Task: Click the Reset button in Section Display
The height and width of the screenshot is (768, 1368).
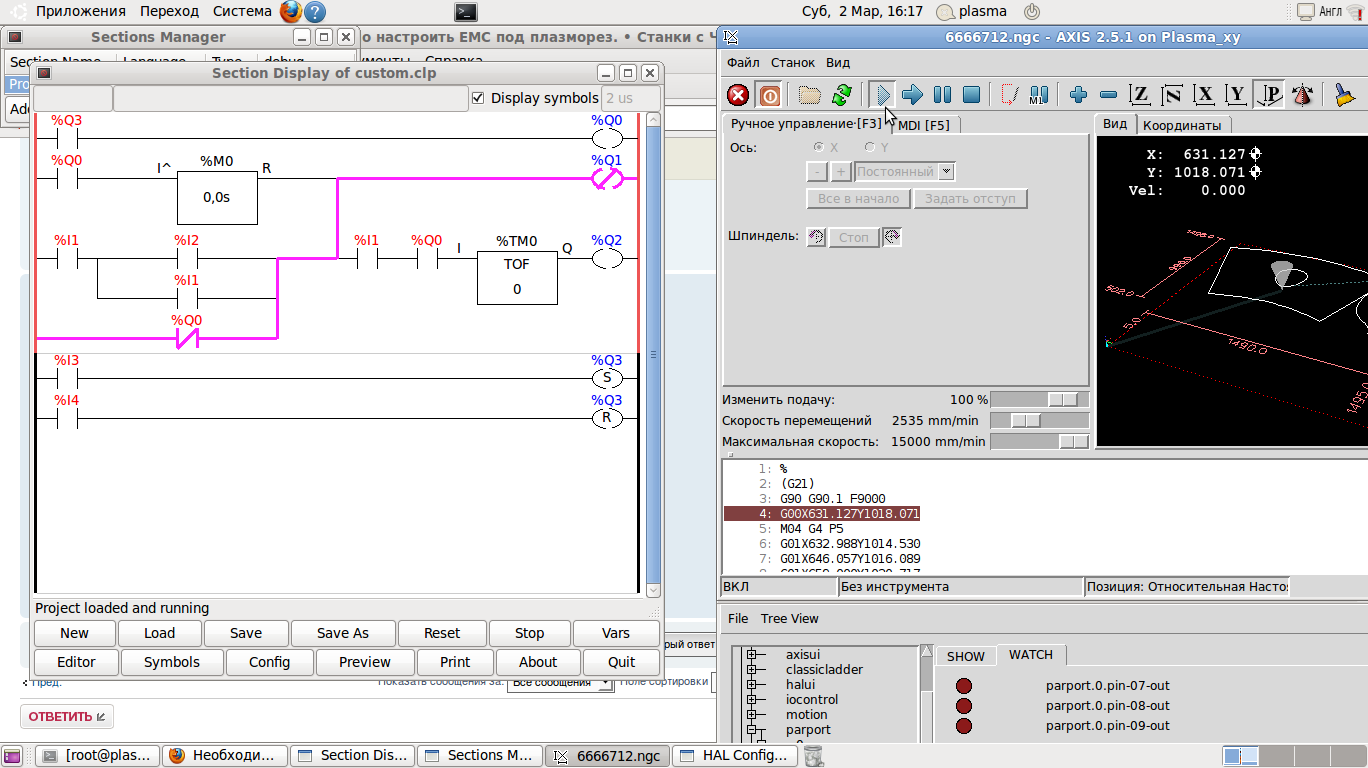Action: coord(442,633)
